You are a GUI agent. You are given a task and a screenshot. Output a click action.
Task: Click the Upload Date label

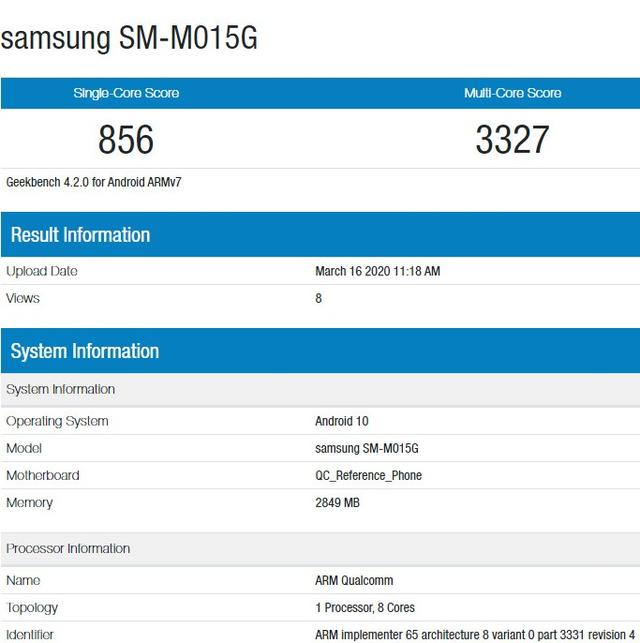pos(42,271)
